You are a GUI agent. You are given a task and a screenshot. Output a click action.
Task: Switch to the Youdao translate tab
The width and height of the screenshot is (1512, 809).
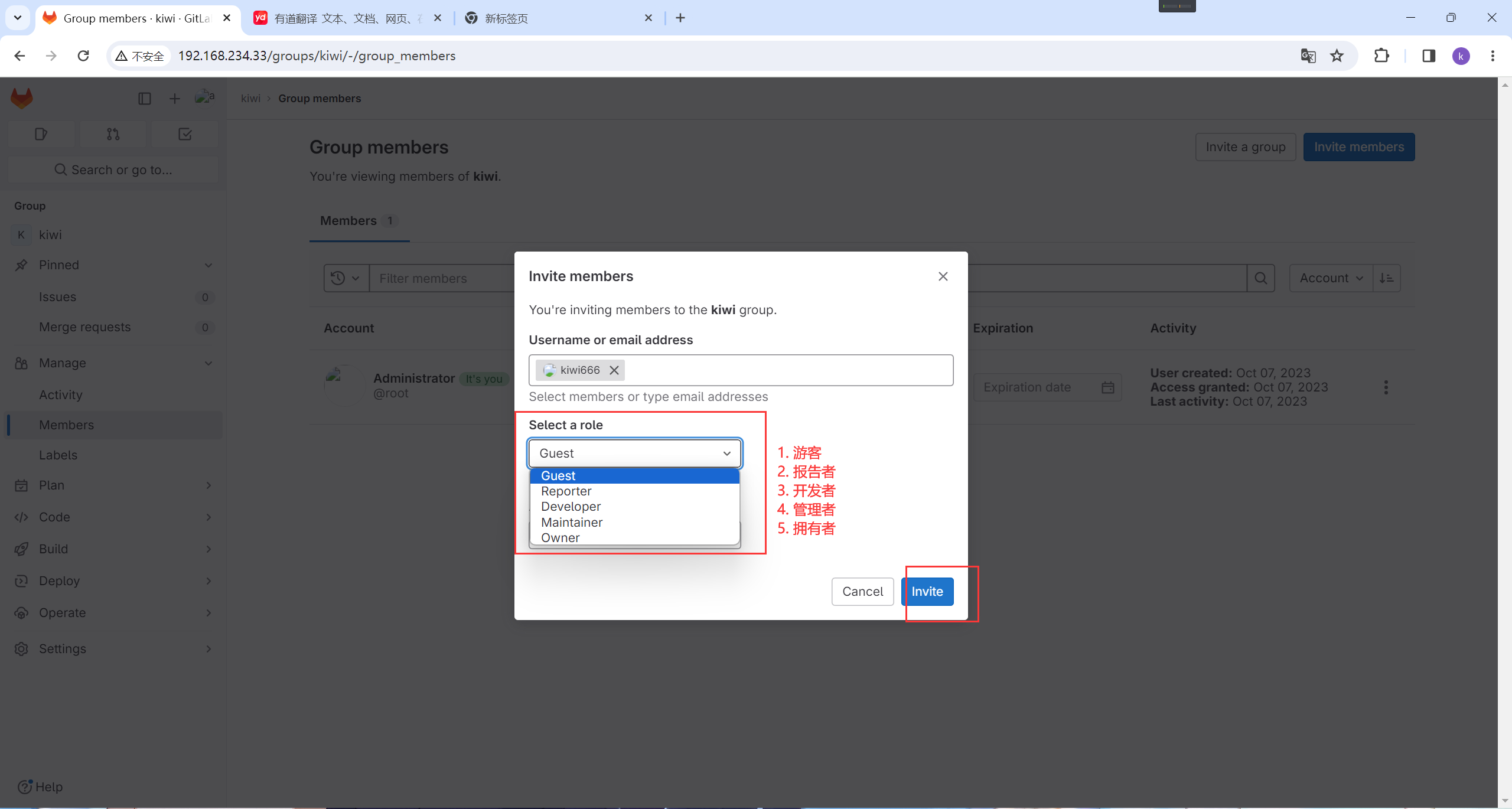click(348, 18)
